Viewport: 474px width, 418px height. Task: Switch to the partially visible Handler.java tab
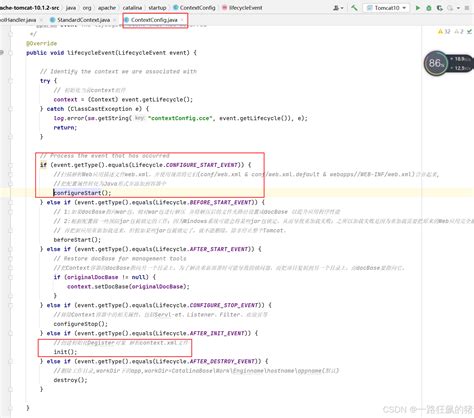[20, 20]
